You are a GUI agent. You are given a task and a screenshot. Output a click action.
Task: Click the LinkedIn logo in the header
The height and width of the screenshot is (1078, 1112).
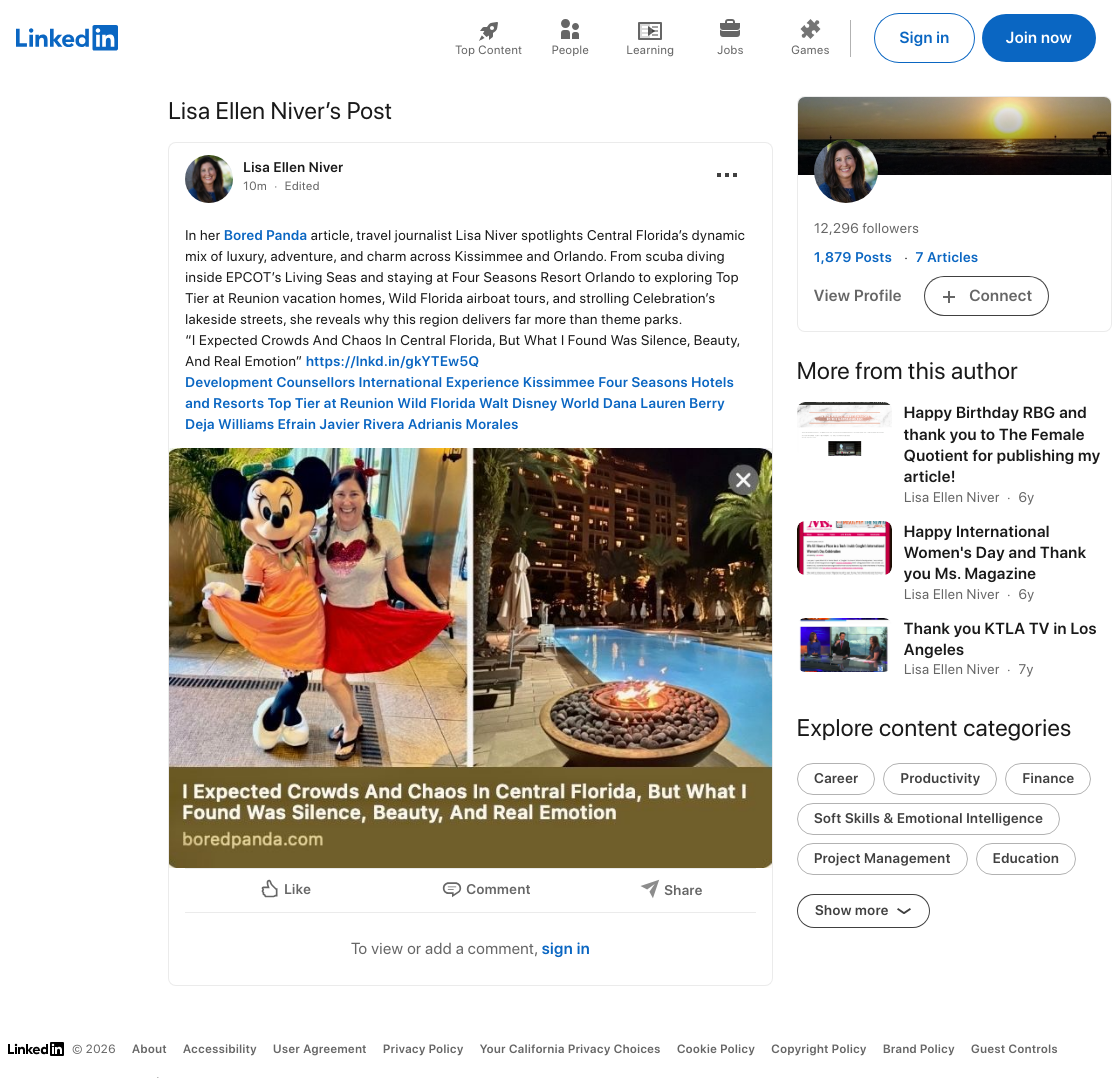[67, 38]
